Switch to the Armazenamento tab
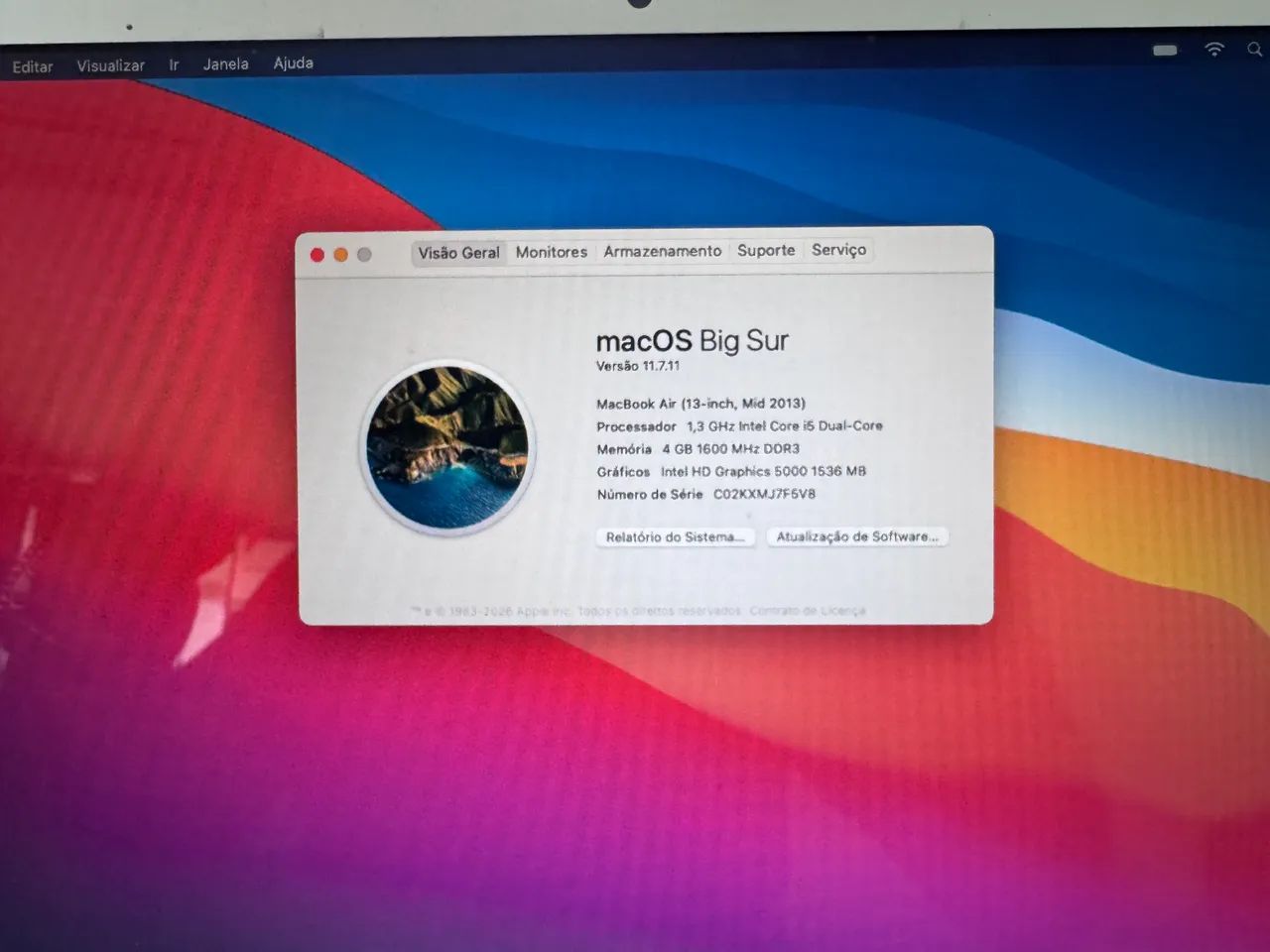The image size is (1270, 952). point(662,251)
